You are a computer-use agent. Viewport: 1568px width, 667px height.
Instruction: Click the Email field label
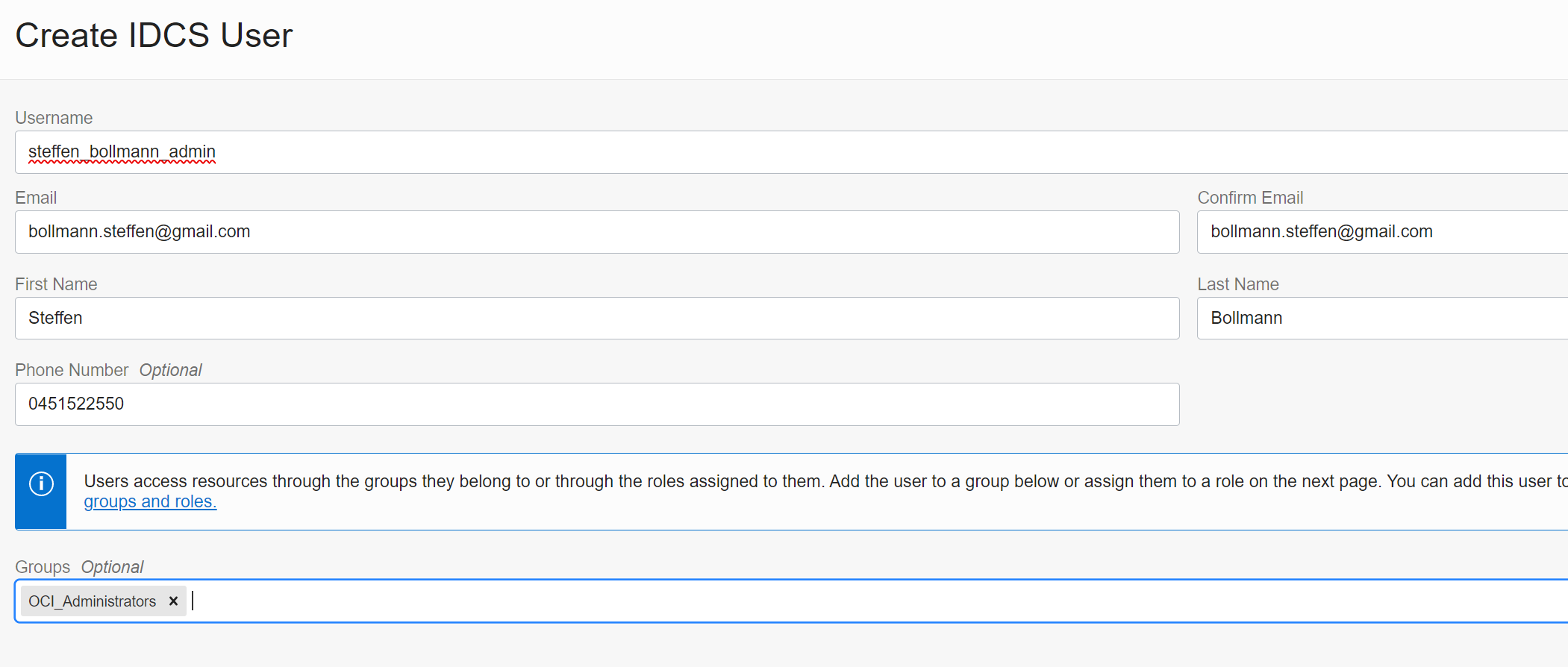point(36,198)
